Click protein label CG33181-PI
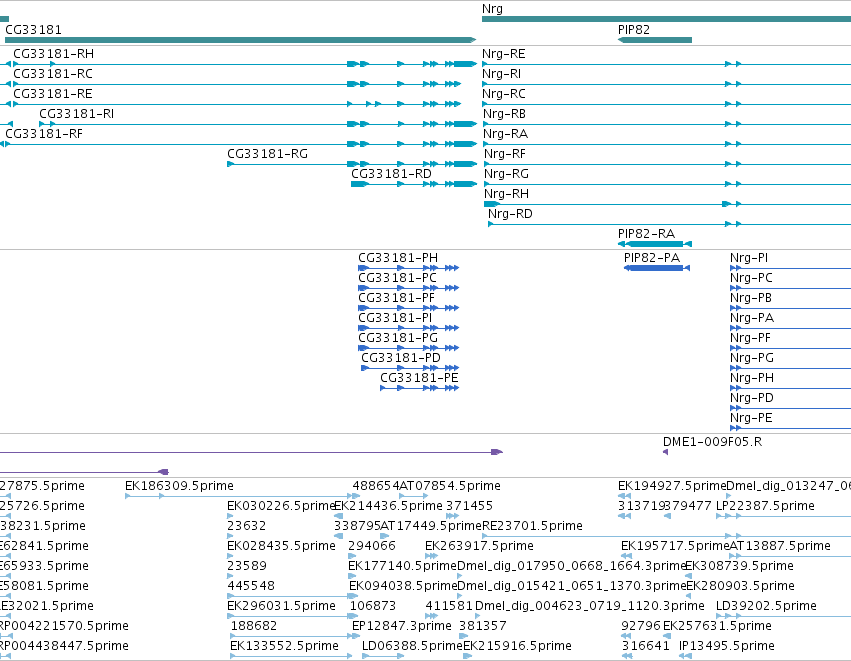 click(395, 318)
